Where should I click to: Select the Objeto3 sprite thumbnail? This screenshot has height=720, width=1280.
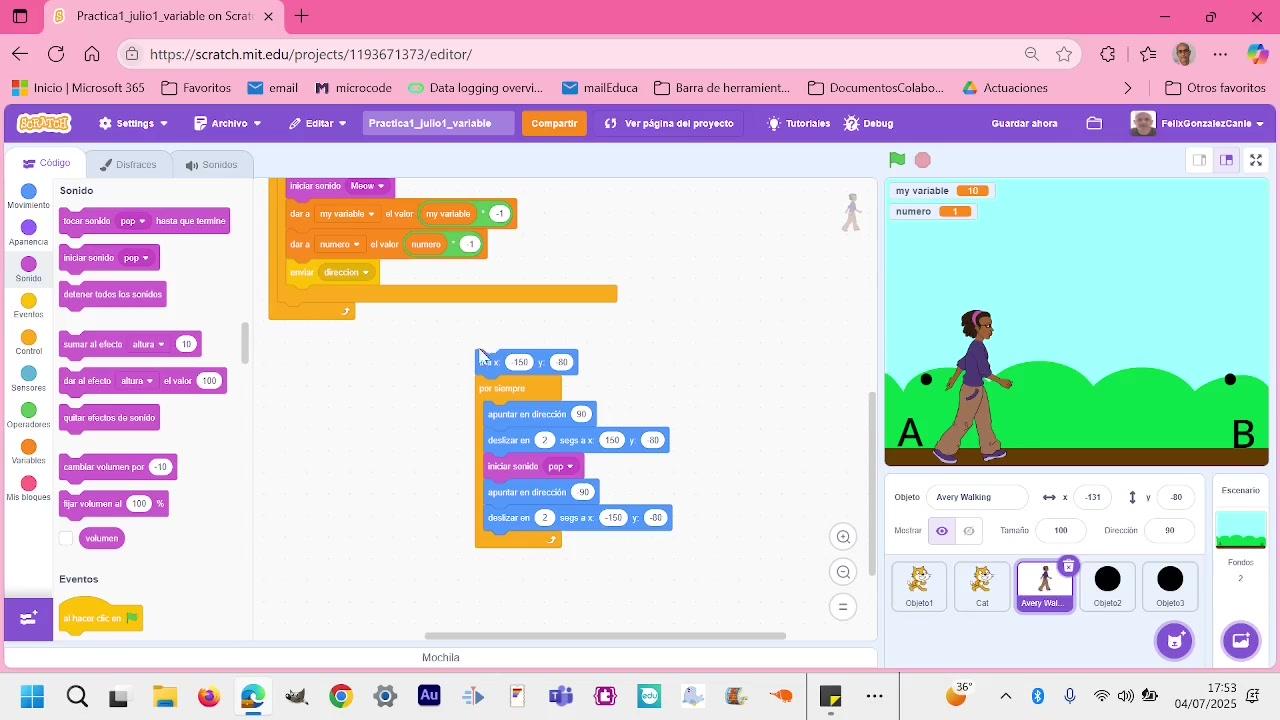(1170, 586)
